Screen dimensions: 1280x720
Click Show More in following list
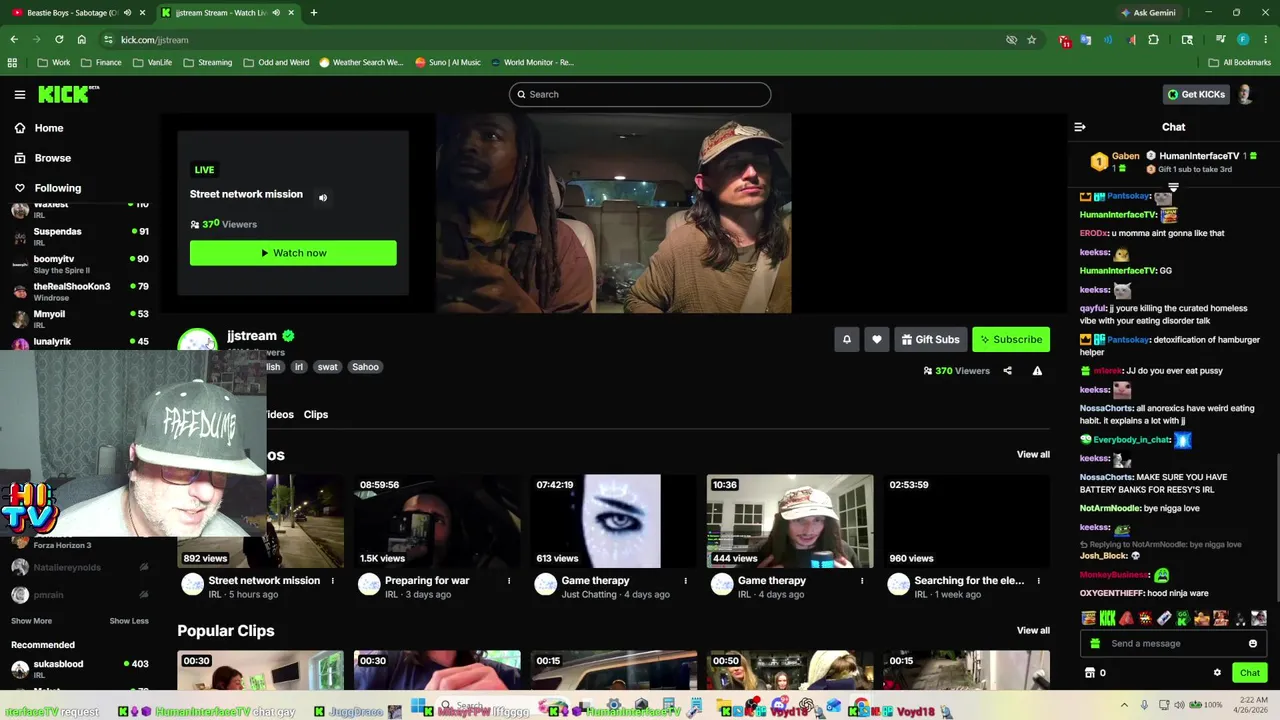[31, 621]
